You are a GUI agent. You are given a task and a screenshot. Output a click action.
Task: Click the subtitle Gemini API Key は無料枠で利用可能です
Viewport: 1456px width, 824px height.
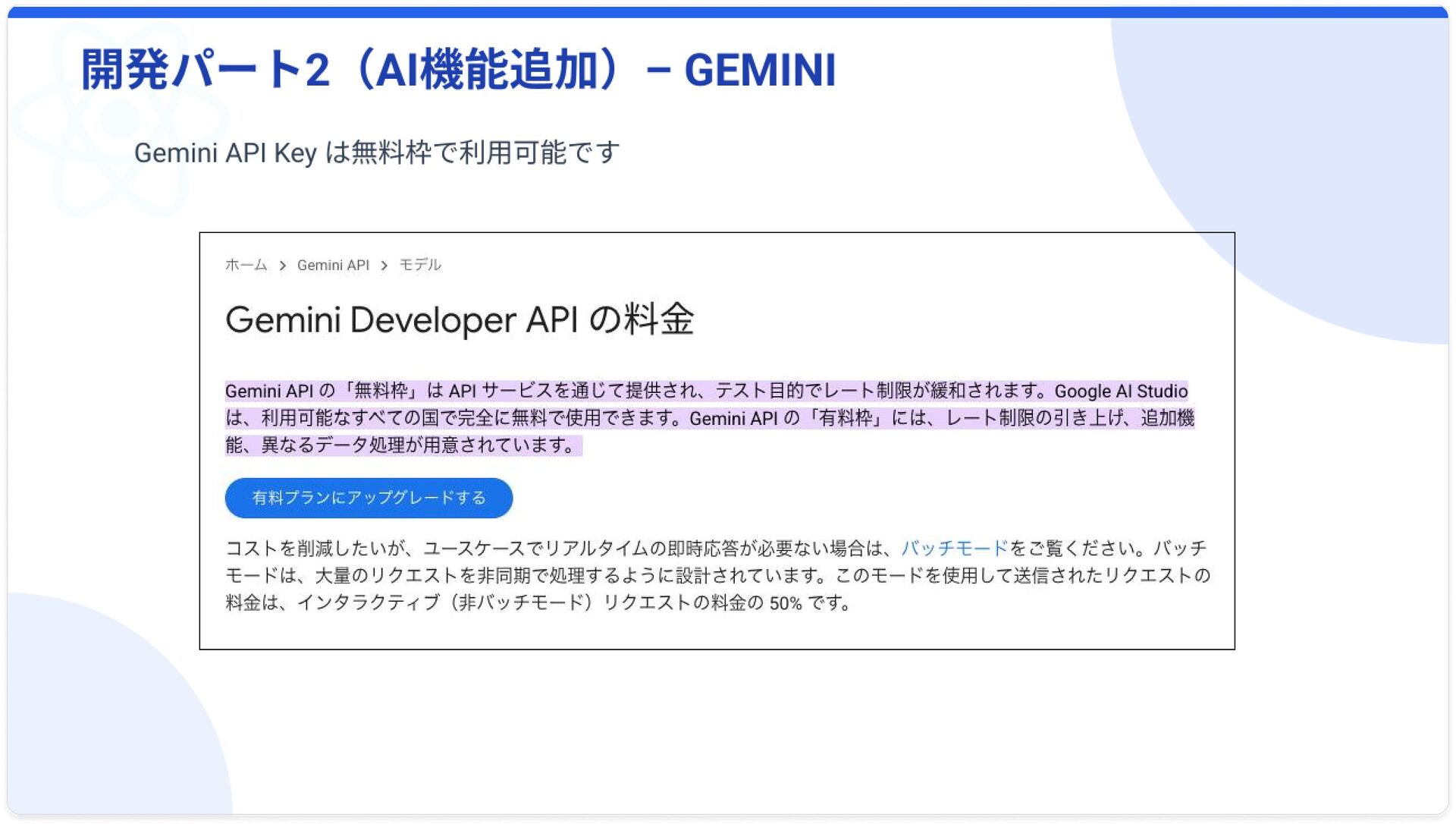tap(377, 153)
